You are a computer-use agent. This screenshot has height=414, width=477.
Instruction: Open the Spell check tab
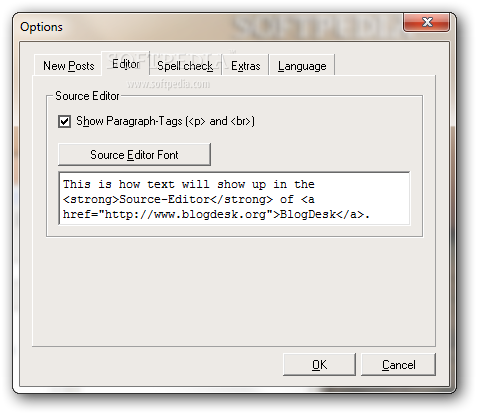185,65
